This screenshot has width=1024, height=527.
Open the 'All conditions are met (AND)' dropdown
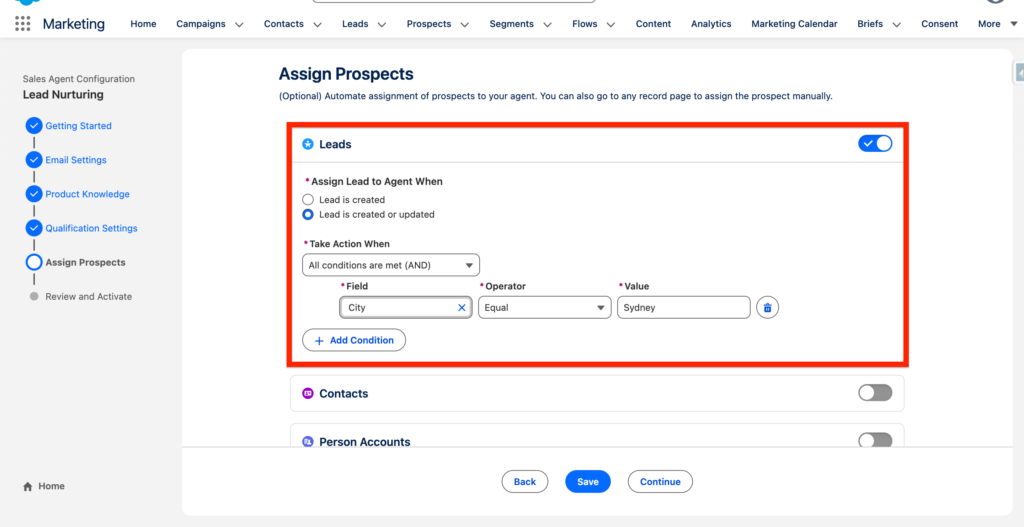pyautogui.click(x=391, y=265)
